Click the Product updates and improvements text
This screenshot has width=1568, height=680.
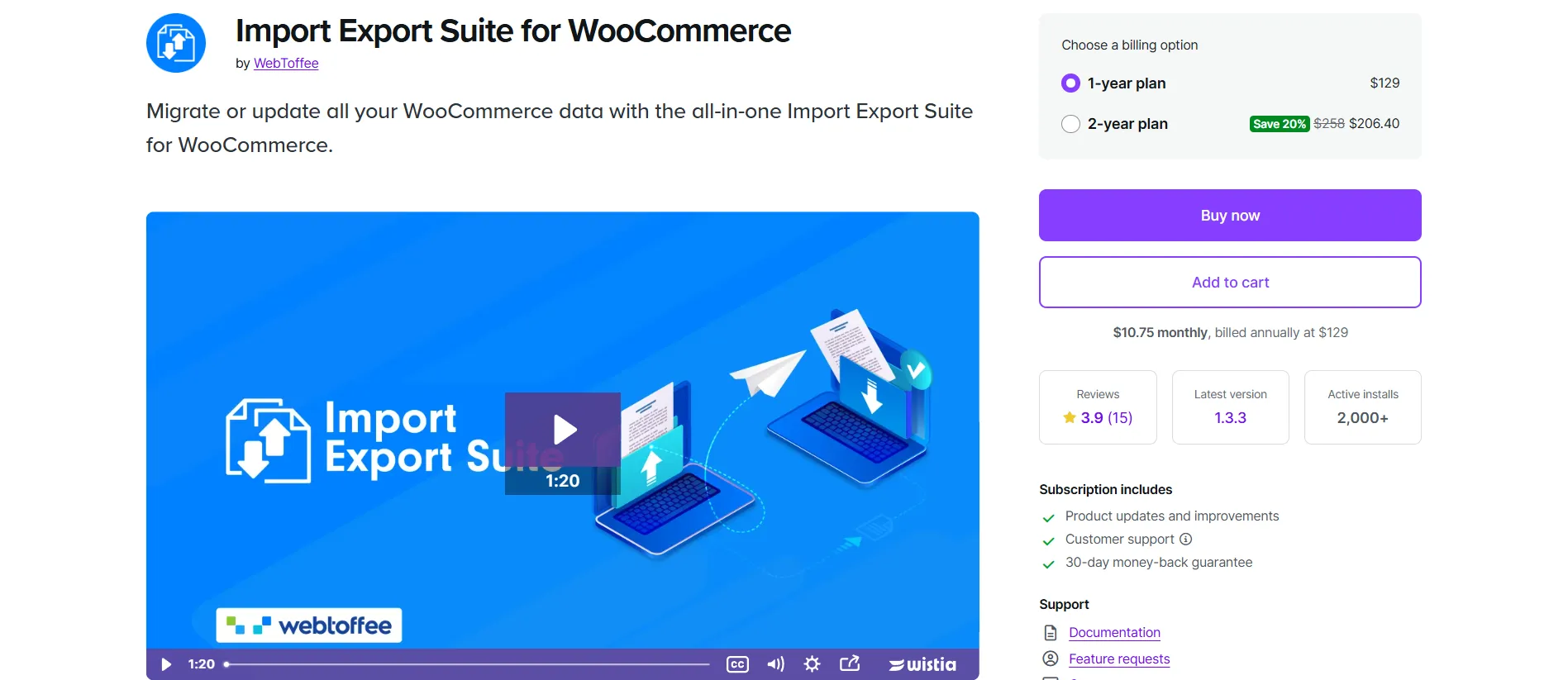[1172, 516]
